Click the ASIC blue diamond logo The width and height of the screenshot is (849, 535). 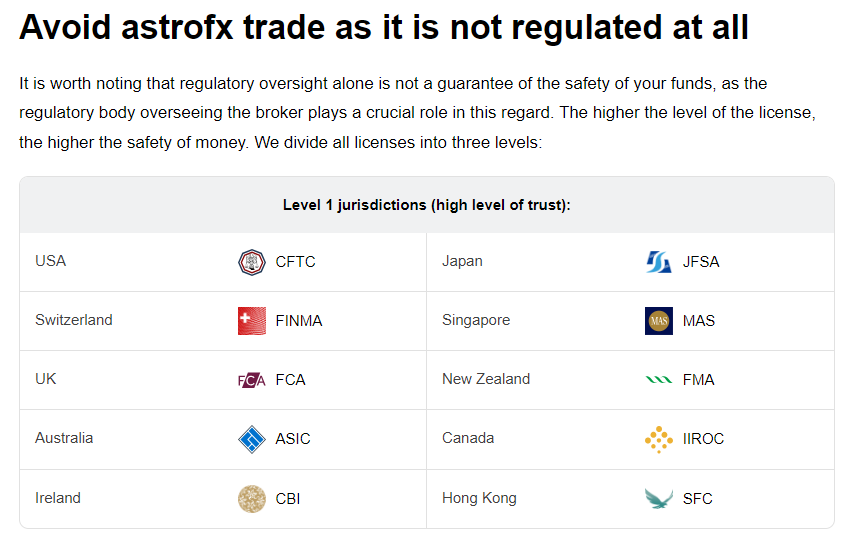pos(252,439)
